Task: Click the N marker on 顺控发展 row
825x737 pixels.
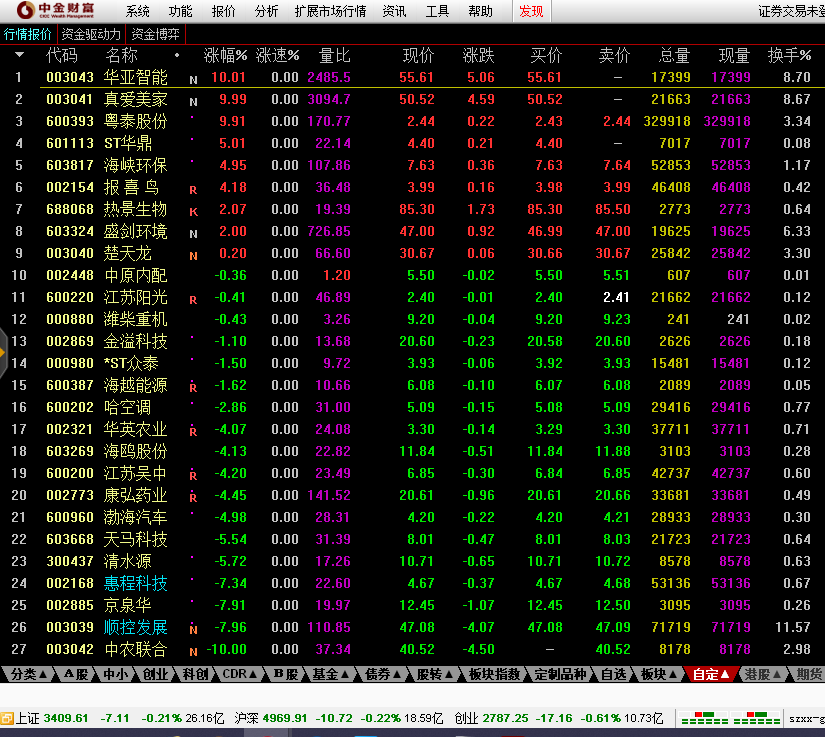Action: (193, 629)
